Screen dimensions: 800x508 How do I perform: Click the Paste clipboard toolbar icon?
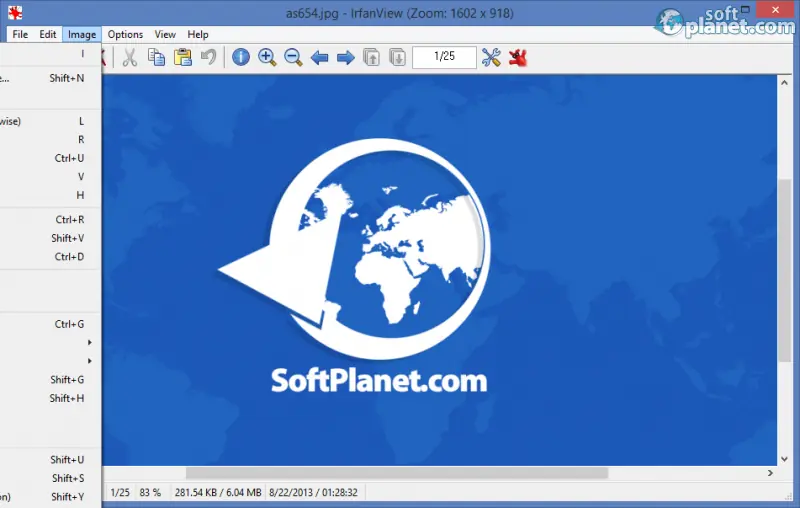tap(183, 57)
